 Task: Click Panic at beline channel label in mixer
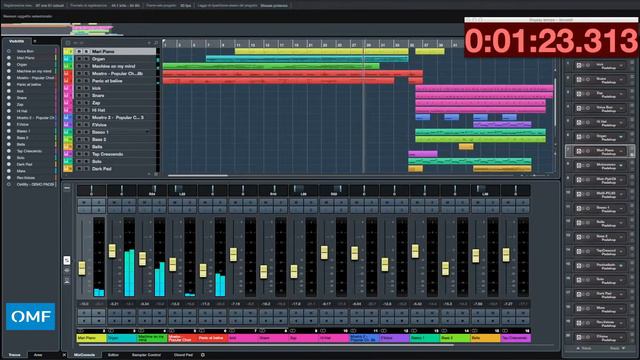coord(213,338)
